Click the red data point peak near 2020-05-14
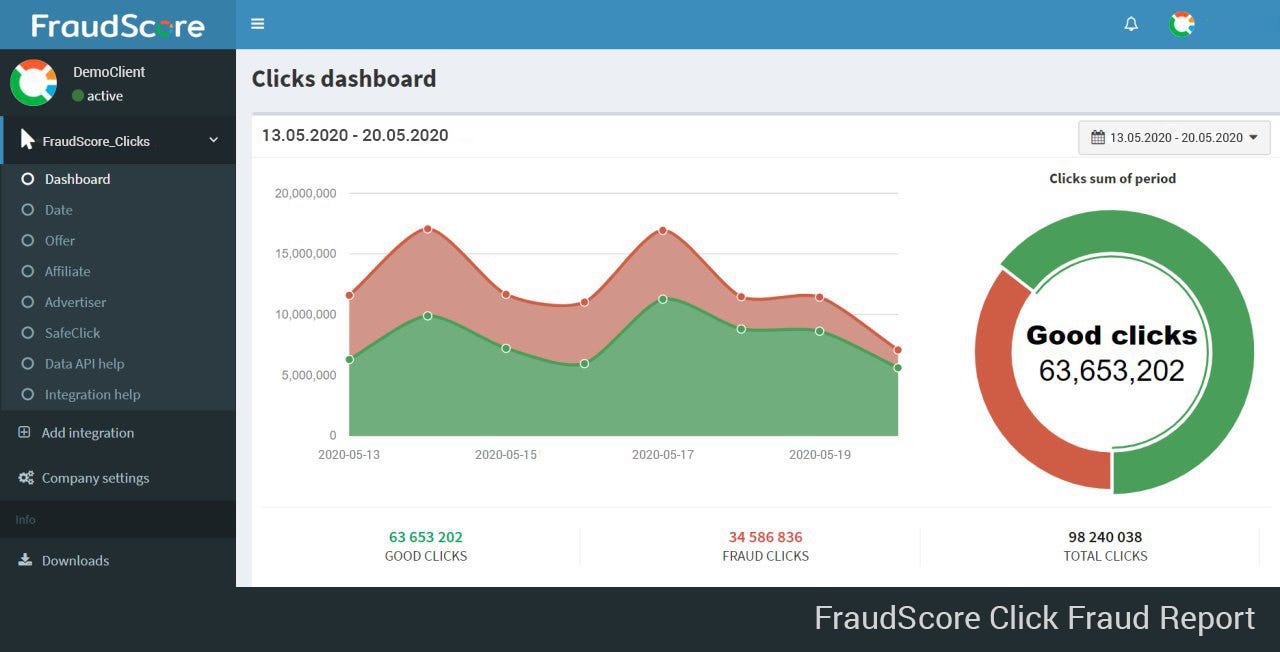 click(428, 229)
